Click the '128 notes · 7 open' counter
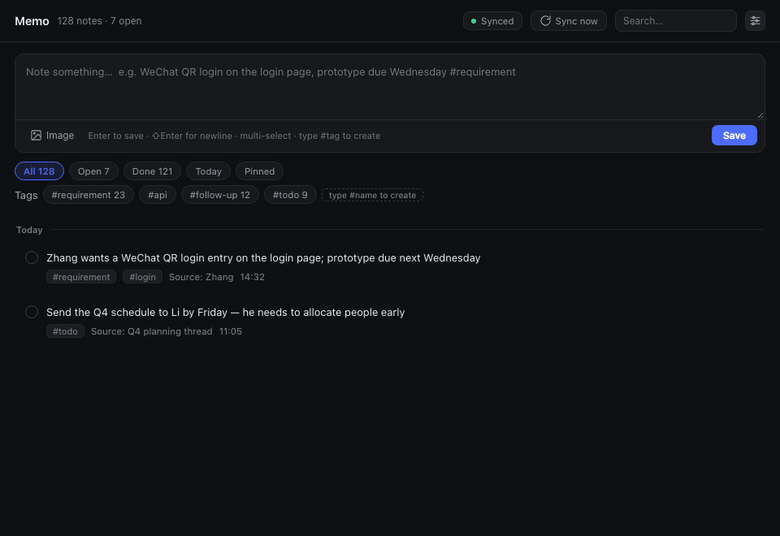The image size is (780, 536). click(99, 21)
